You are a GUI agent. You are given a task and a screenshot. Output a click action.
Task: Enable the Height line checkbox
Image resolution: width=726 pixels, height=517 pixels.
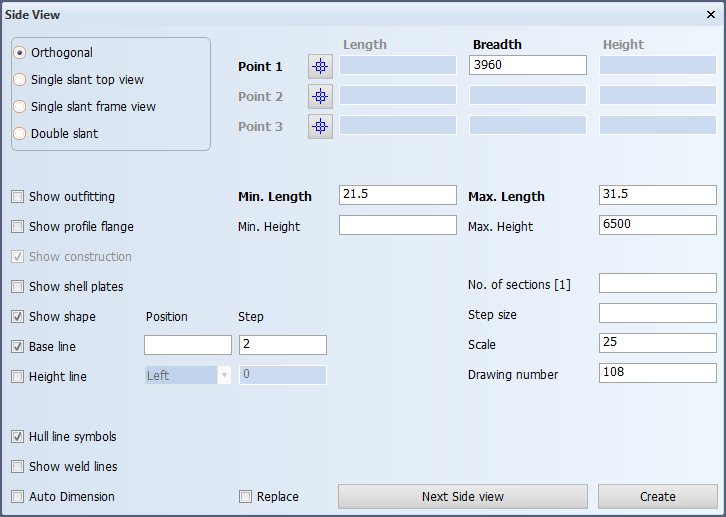pos(18,377)
